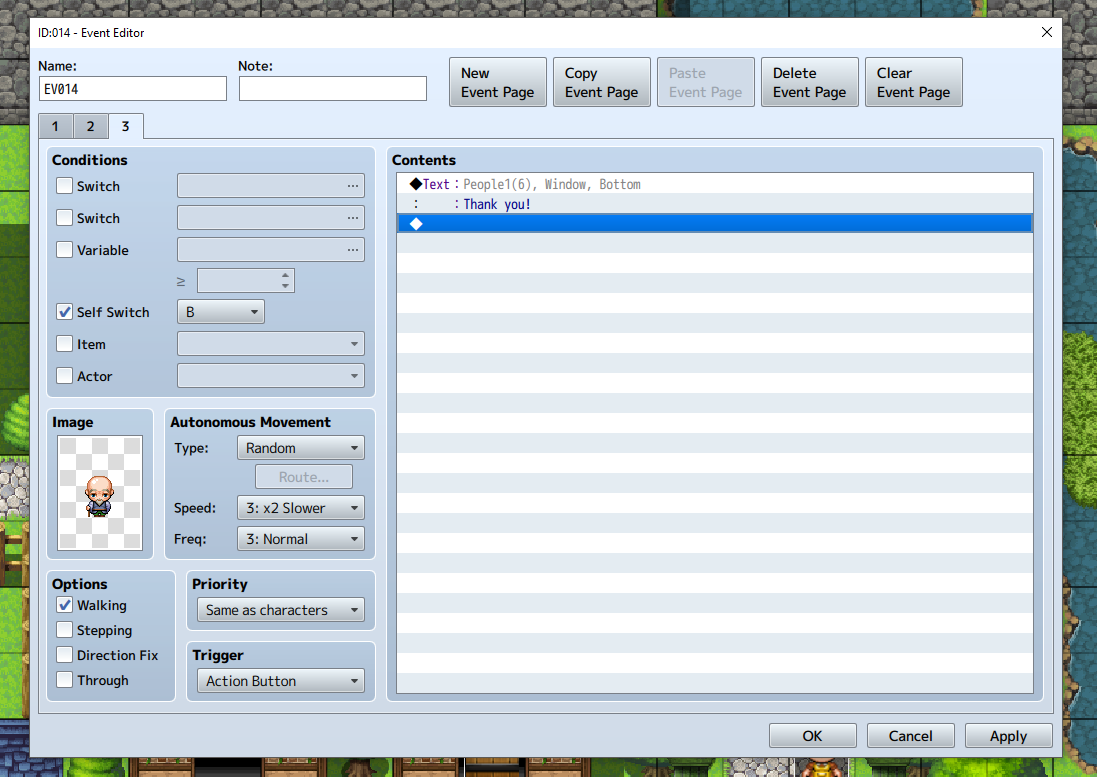The height and width of the screenshot is (777, 1097).
Task: Select the empty command line diamond
Action: point(417,223)
